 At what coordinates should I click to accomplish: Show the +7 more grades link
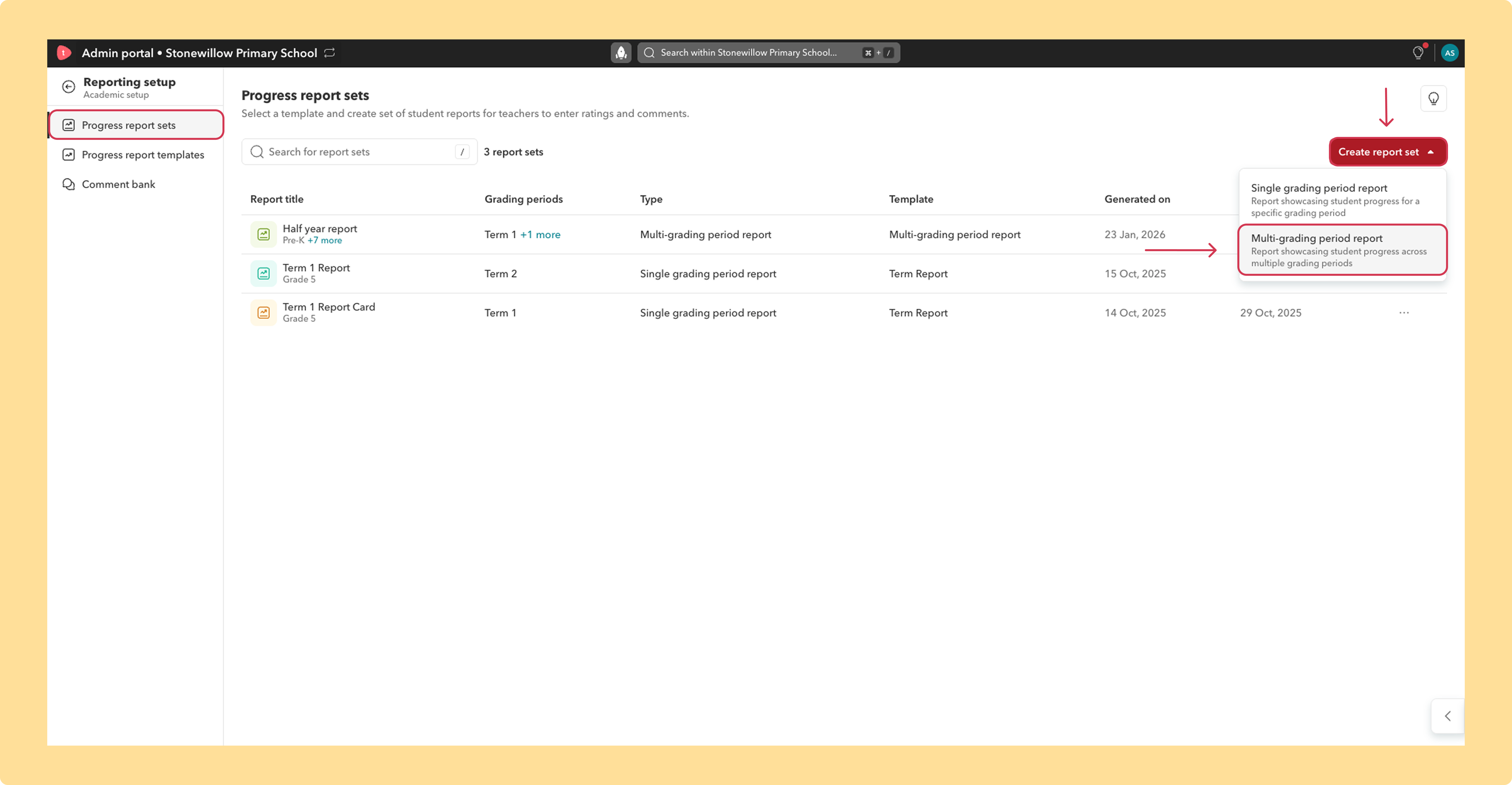point(325,241)
